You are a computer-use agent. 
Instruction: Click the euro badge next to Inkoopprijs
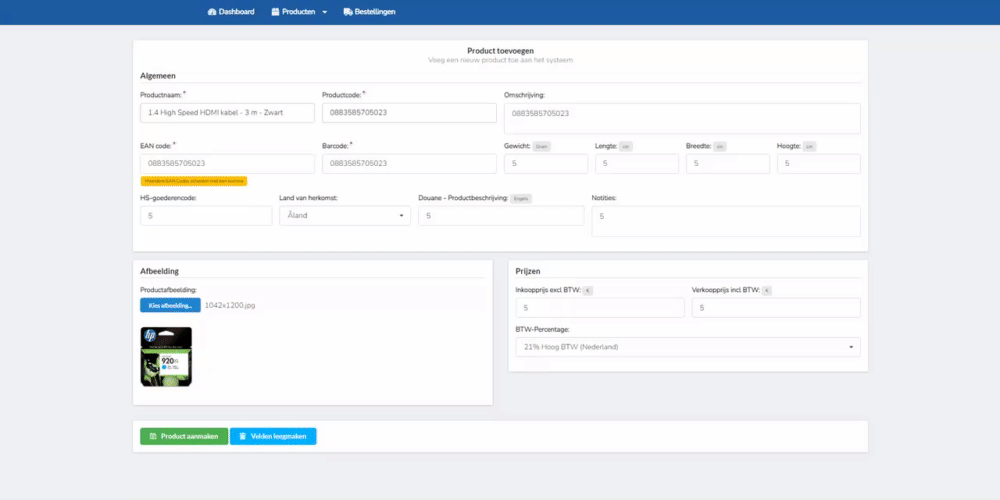tap(588, 290)
